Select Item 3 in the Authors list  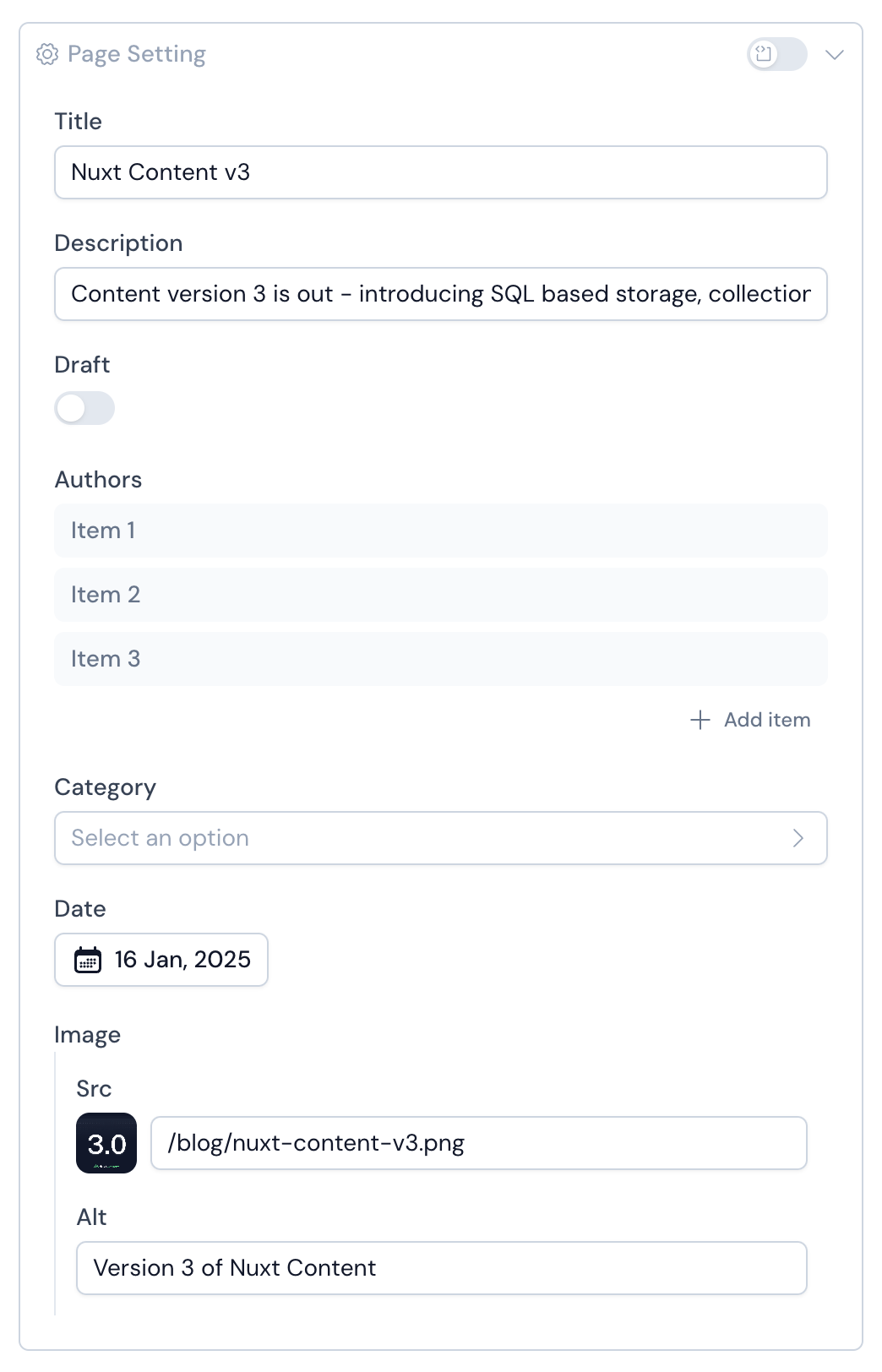click(x=440, y=658)
